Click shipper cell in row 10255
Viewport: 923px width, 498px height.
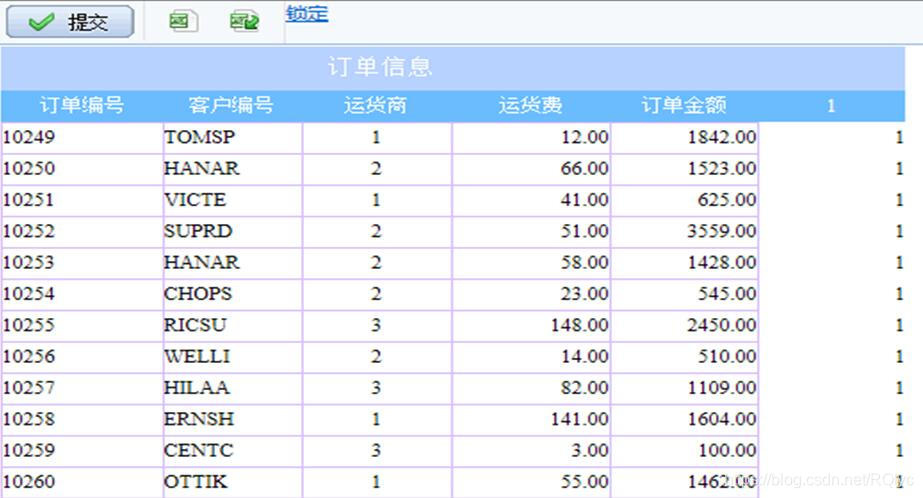tap(377, 326)
